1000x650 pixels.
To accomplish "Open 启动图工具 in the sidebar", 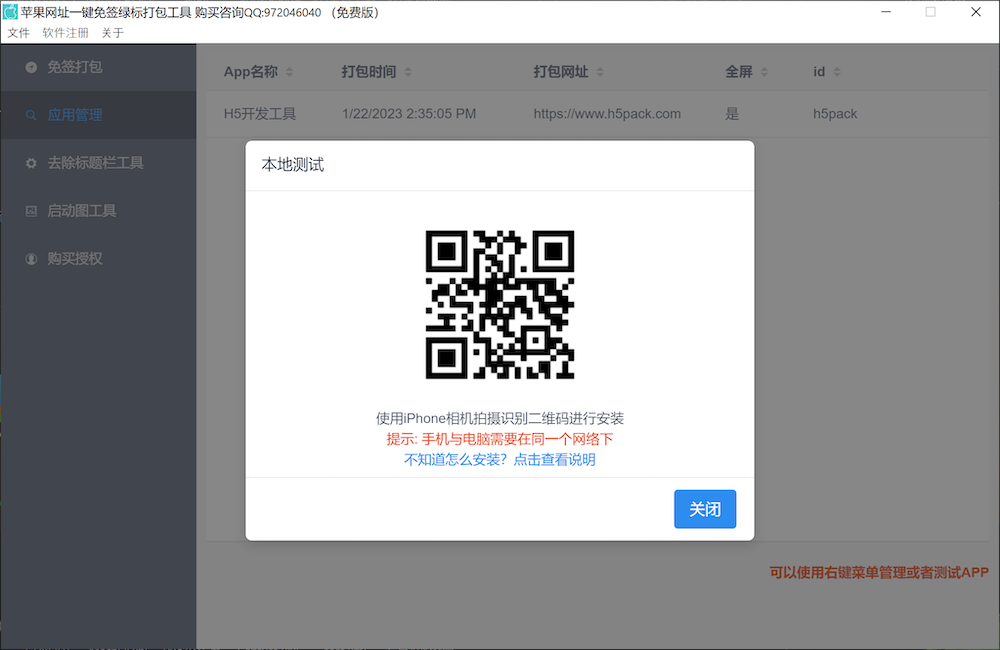I will (x=98, y=211).
